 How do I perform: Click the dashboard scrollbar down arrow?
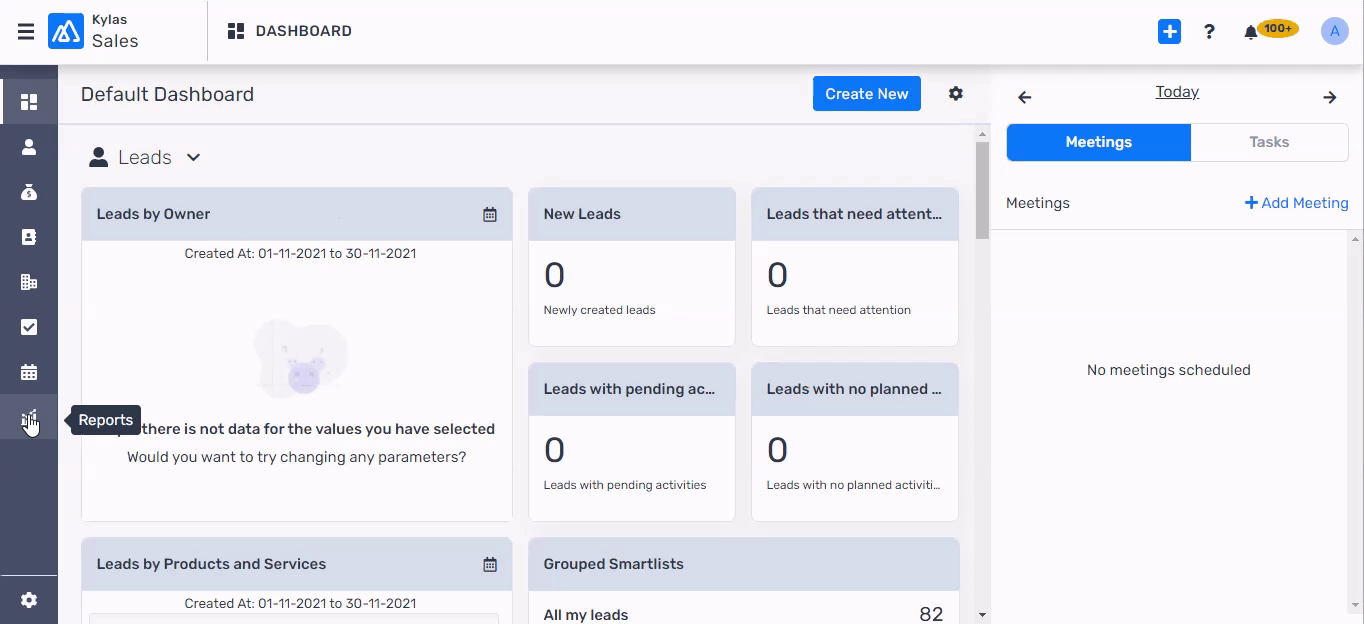[x=983, y=615]
